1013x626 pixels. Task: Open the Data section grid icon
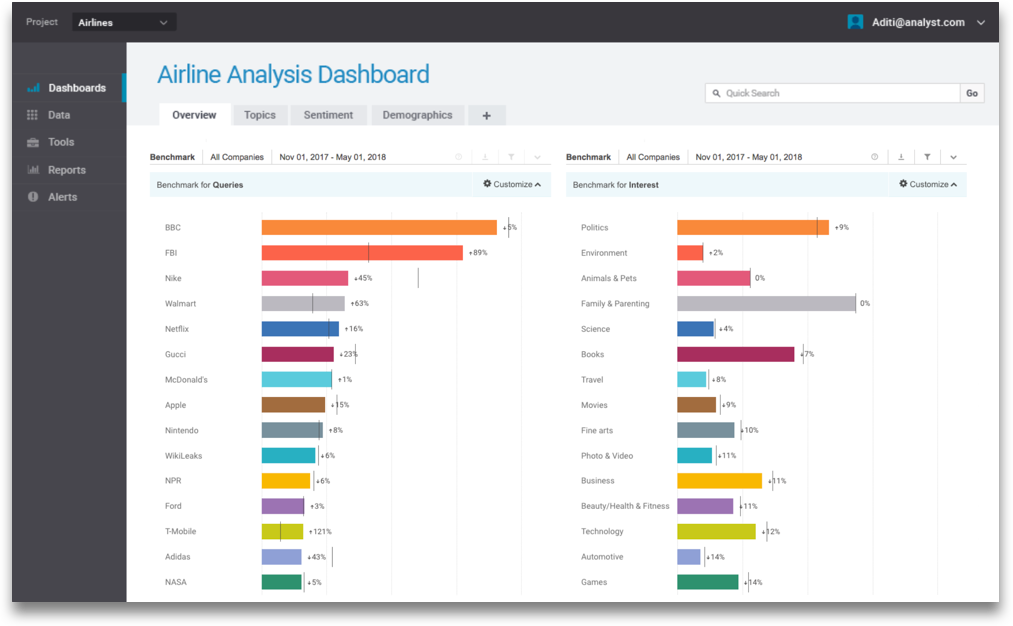[x=33, y=115]
